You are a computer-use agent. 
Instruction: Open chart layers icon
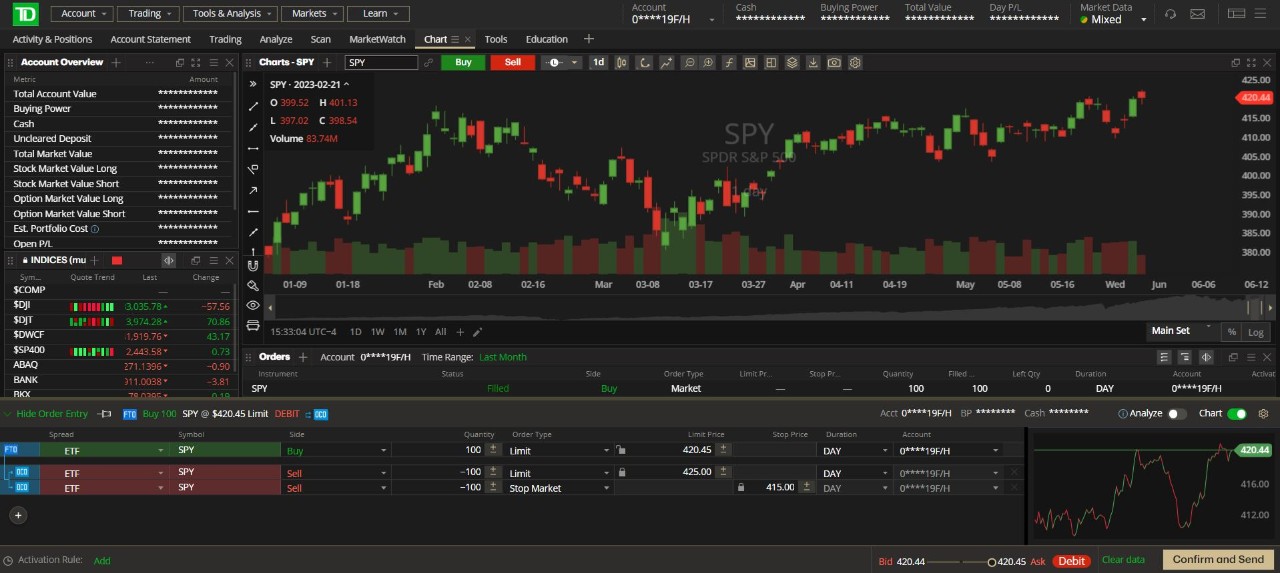tap(792, 62)
